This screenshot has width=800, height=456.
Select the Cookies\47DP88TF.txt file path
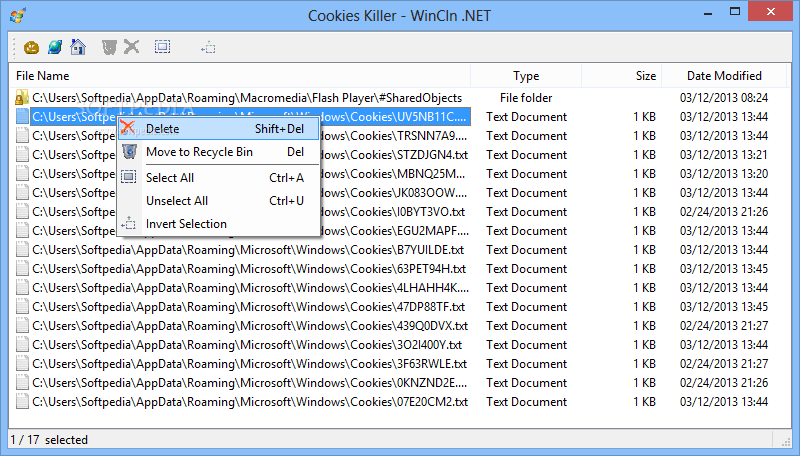(248, 307)
